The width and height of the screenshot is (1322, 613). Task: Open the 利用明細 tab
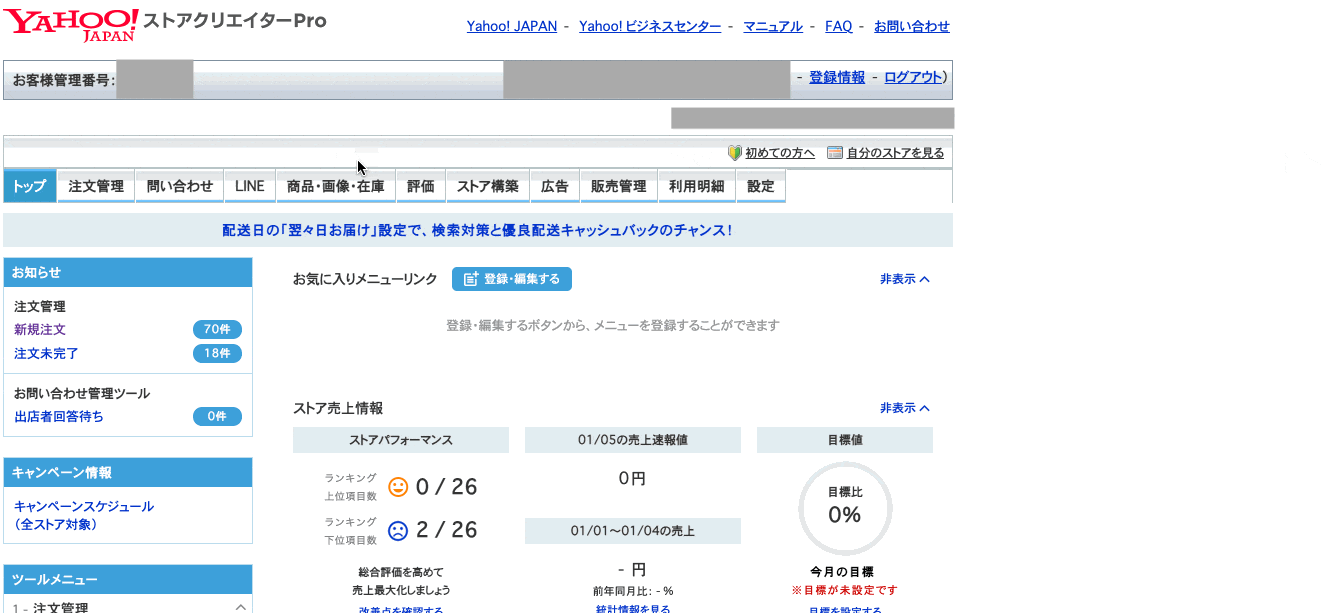(697, 186)
